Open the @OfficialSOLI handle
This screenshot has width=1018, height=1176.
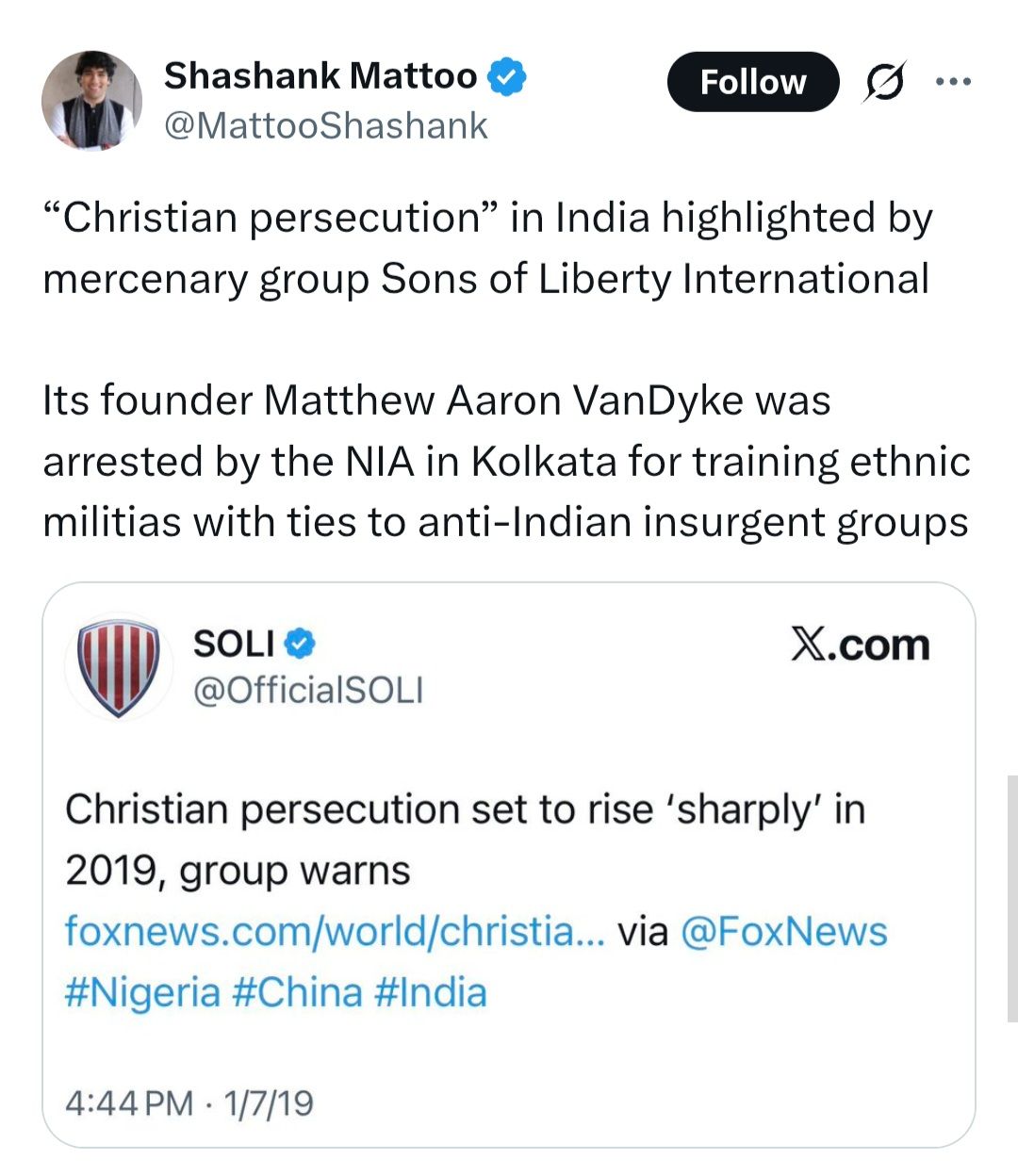pos(308,691)
